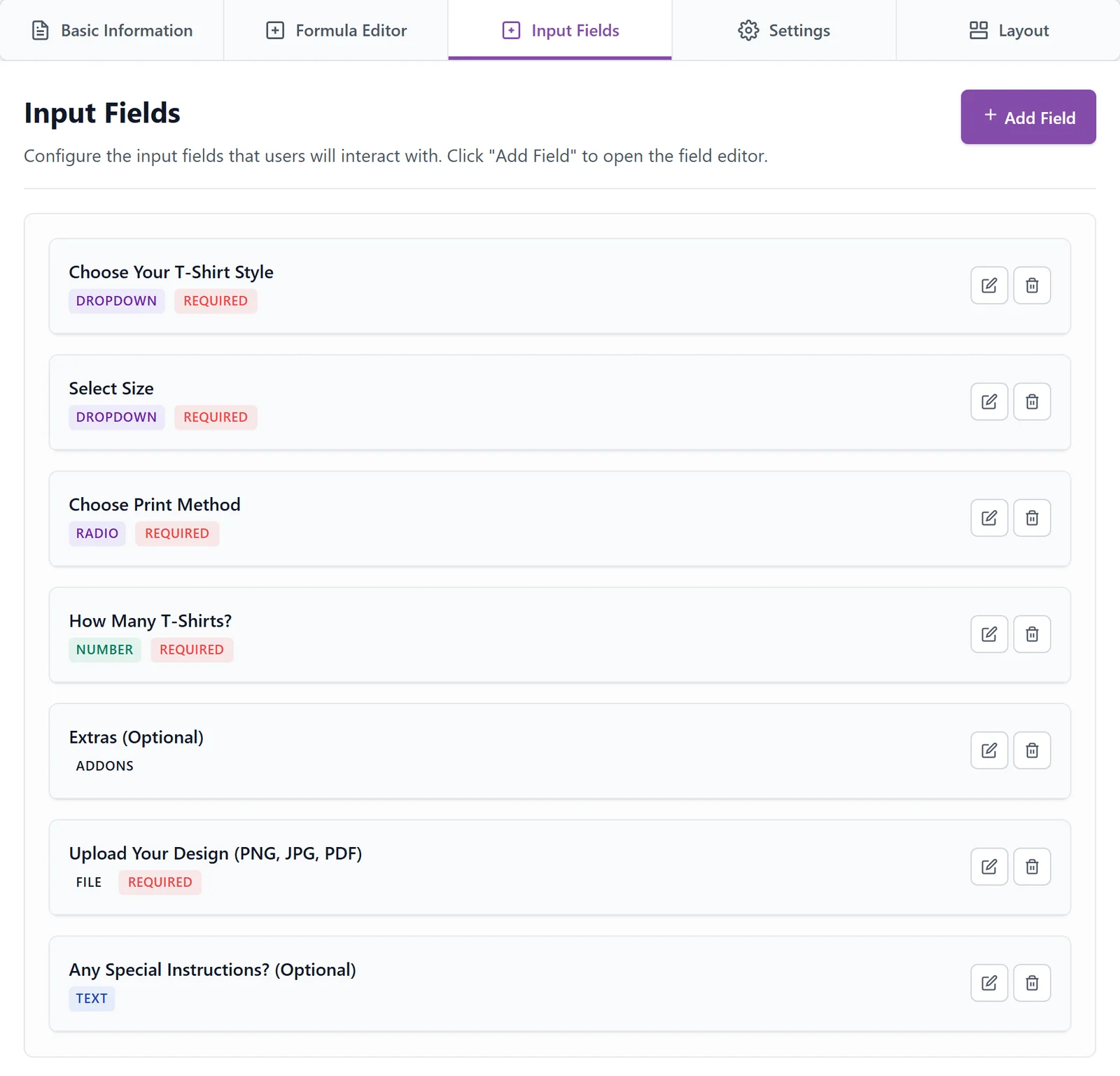This screenshot has height=1076, width=1120.
Task: Delete the Select Size field
Action: point(1032,402)
